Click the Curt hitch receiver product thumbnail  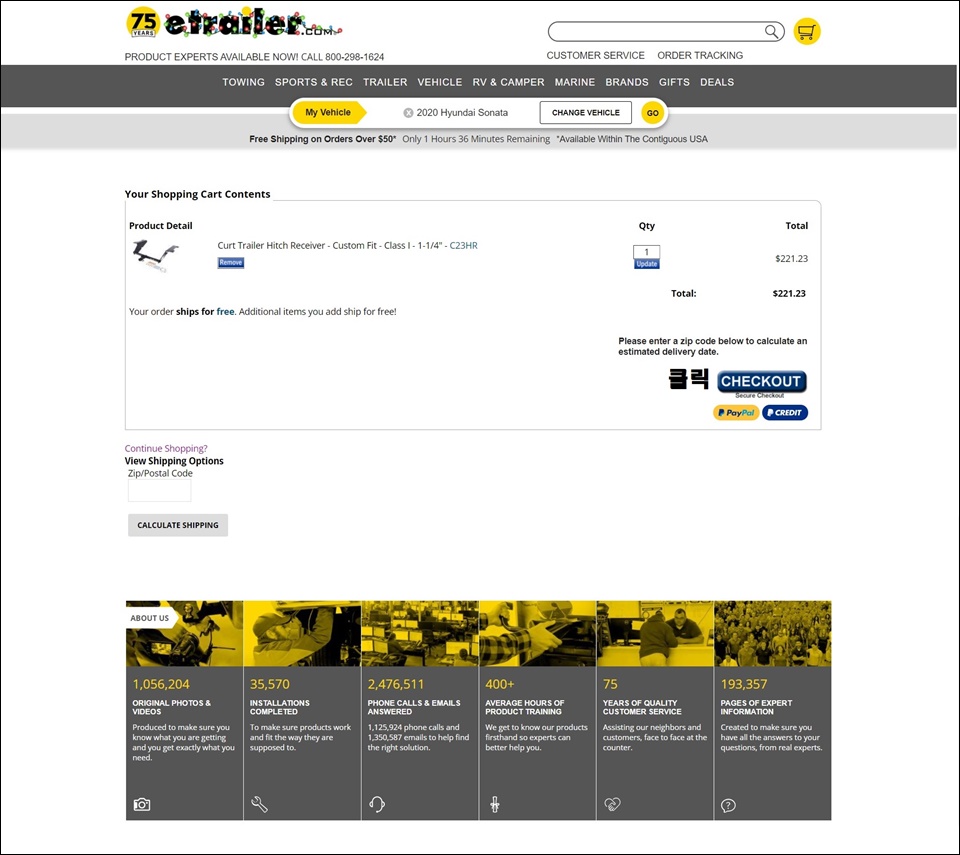click(x=156, y=256)
